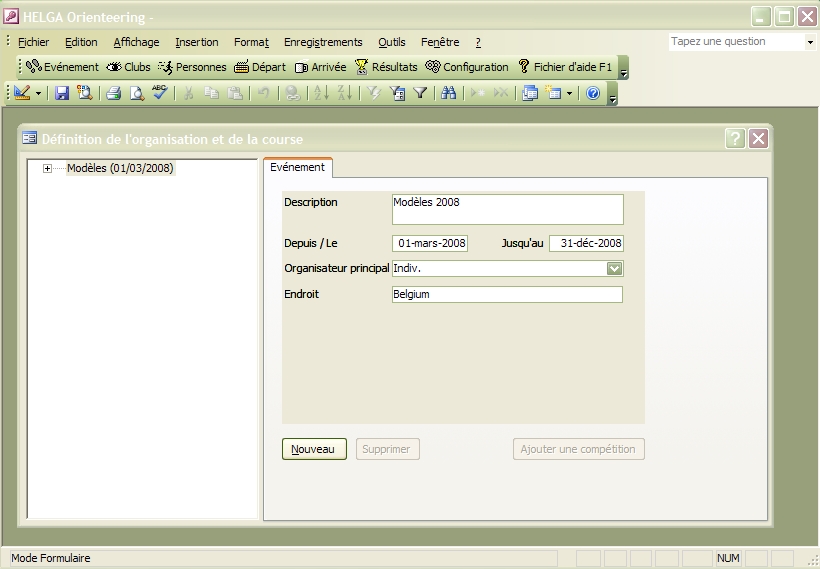Open the view mode dropdown arrow
The image size is (820, 569).
click(38, 94)
